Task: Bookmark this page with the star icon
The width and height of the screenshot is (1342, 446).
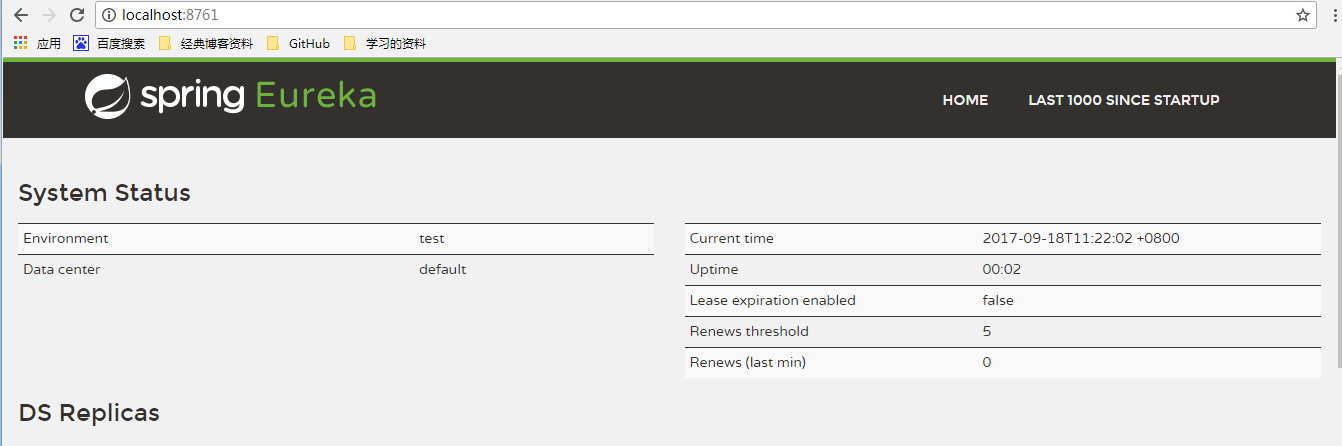Action: pyautogui.click(x=1303, y=15)
